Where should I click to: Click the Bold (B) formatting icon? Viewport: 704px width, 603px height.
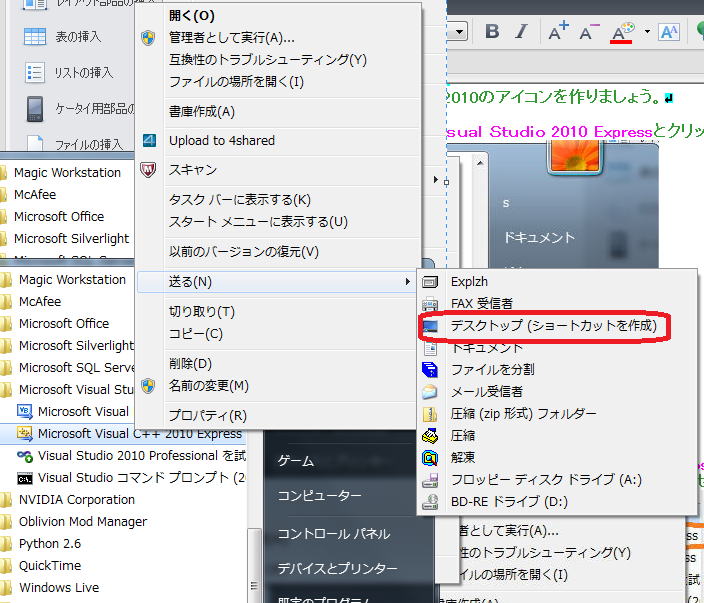[493, 31]
